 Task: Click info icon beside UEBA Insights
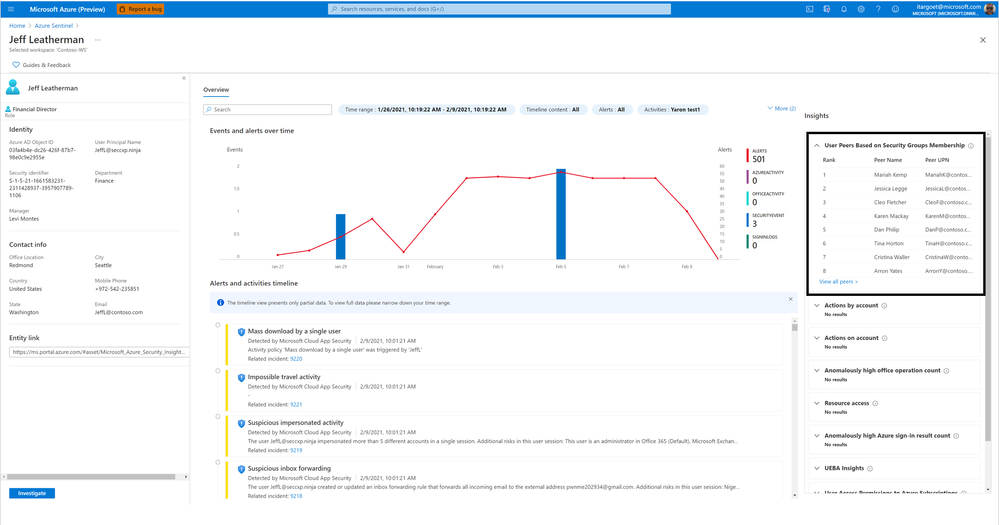(x=870, y=468)
